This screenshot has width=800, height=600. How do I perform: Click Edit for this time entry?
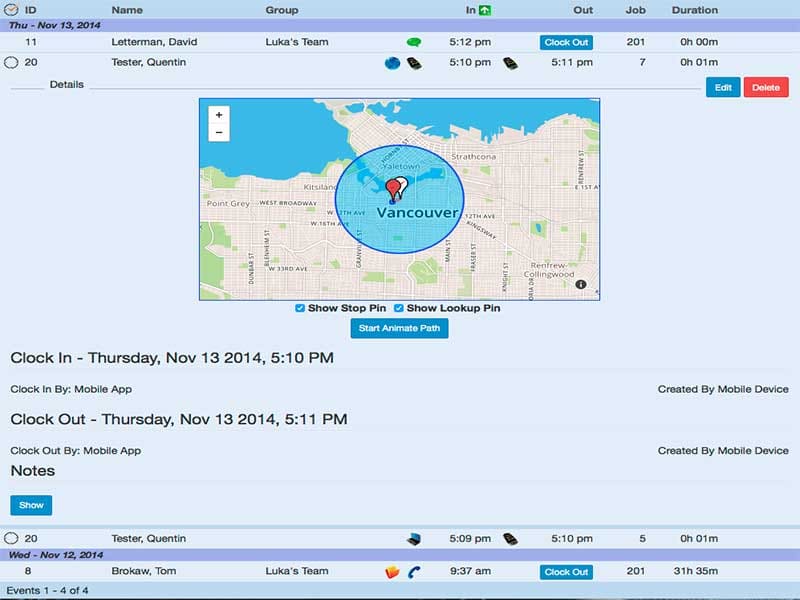pyautogui.click(x=723, y=87)
